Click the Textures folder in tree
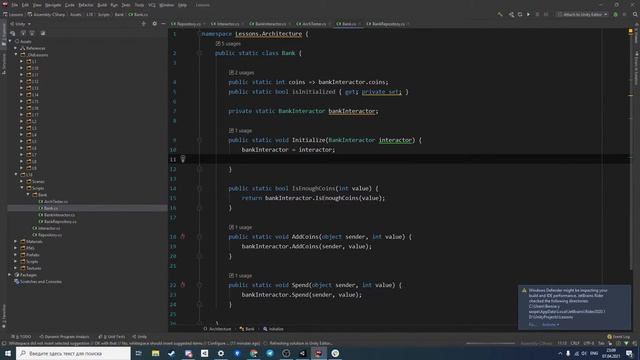This screenshot has height=360, width=640. pyautogui.click(x=31, y=268)
